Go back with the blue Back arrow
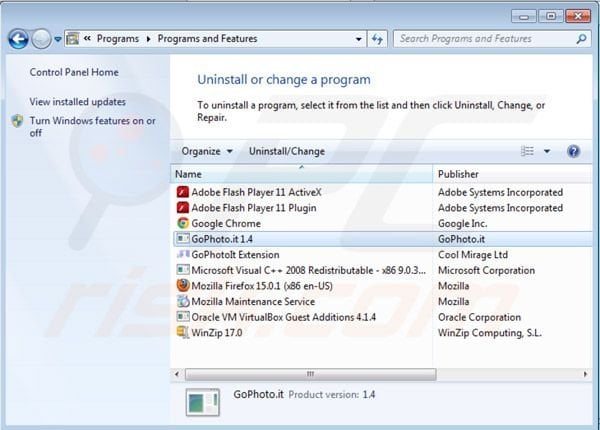Image resolution: width=600 pixels, height=430 pixels. pos(18,39)
